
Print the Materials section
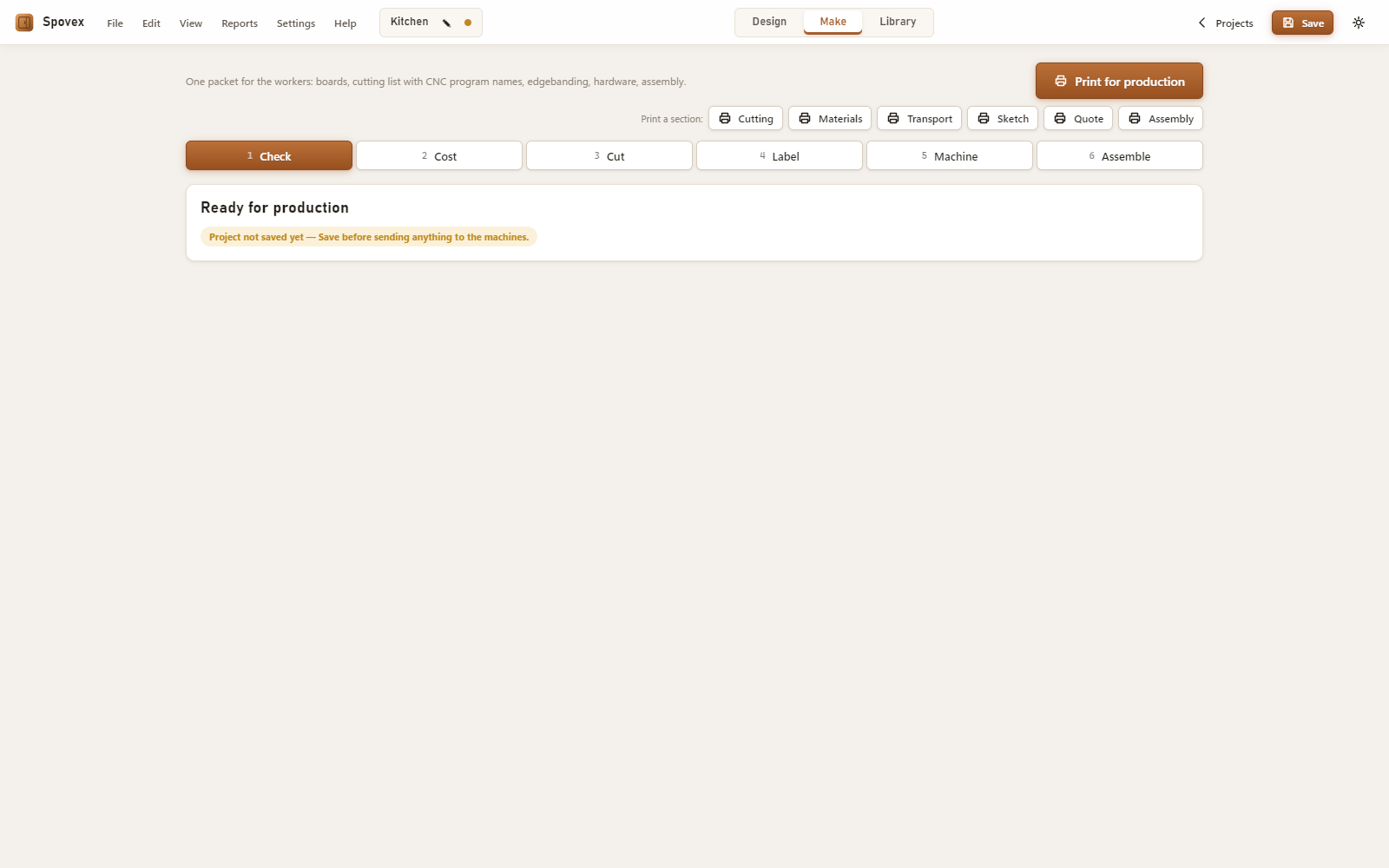[830, 118]
